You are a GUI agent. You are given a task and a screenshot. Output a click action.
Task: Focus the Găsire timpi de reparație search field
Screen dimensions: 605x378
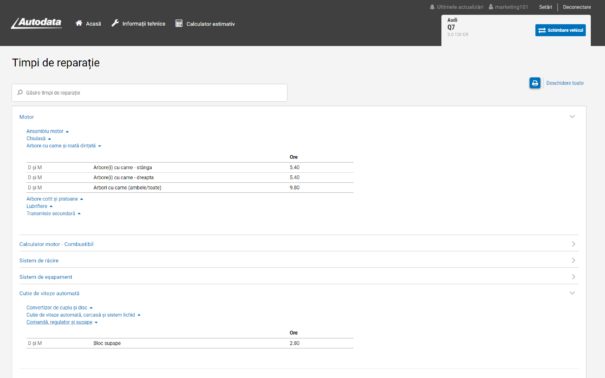click(x=149, y=93)
